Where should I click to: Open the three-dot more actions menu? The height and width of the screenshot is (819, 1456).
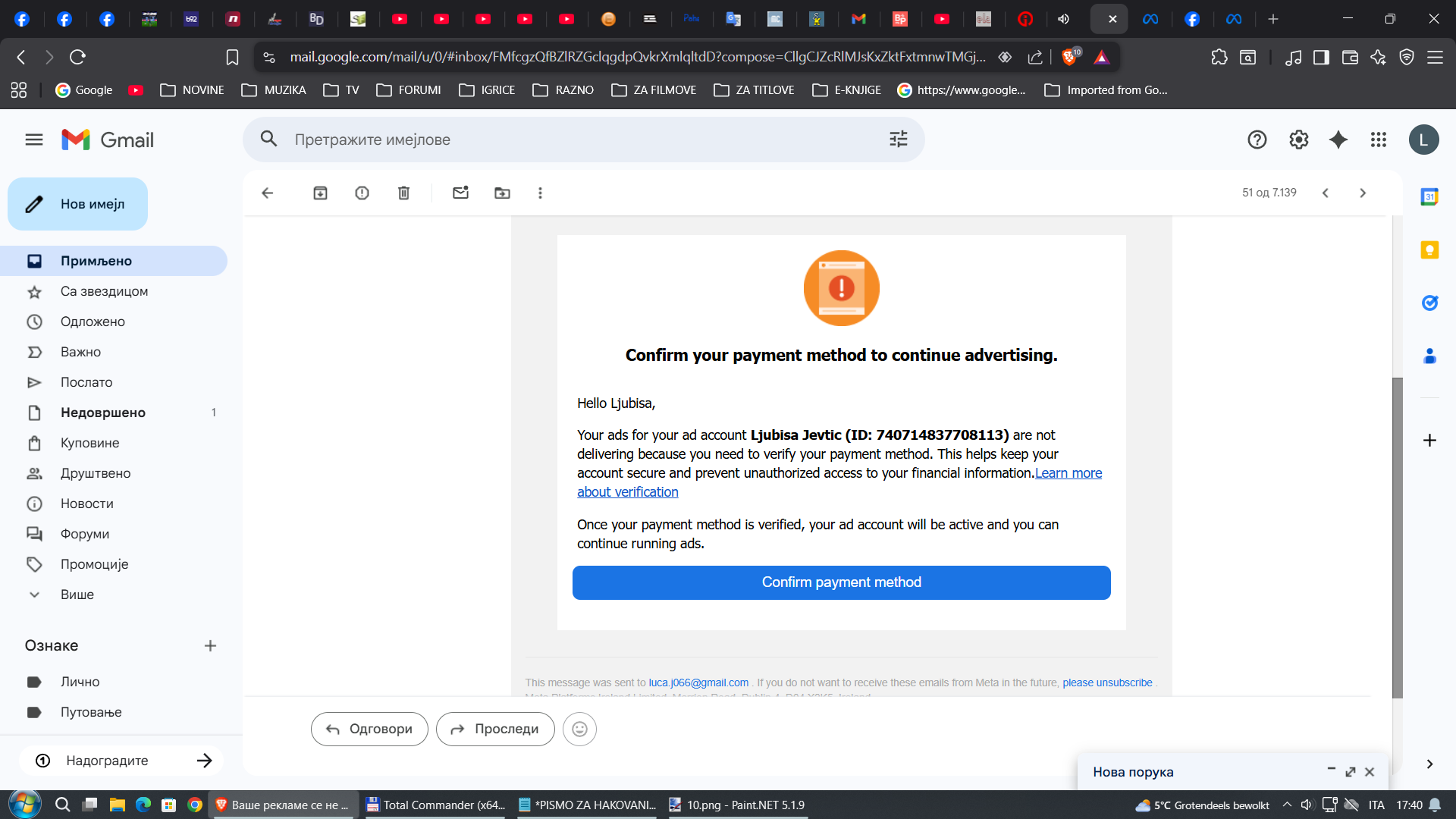540,193
